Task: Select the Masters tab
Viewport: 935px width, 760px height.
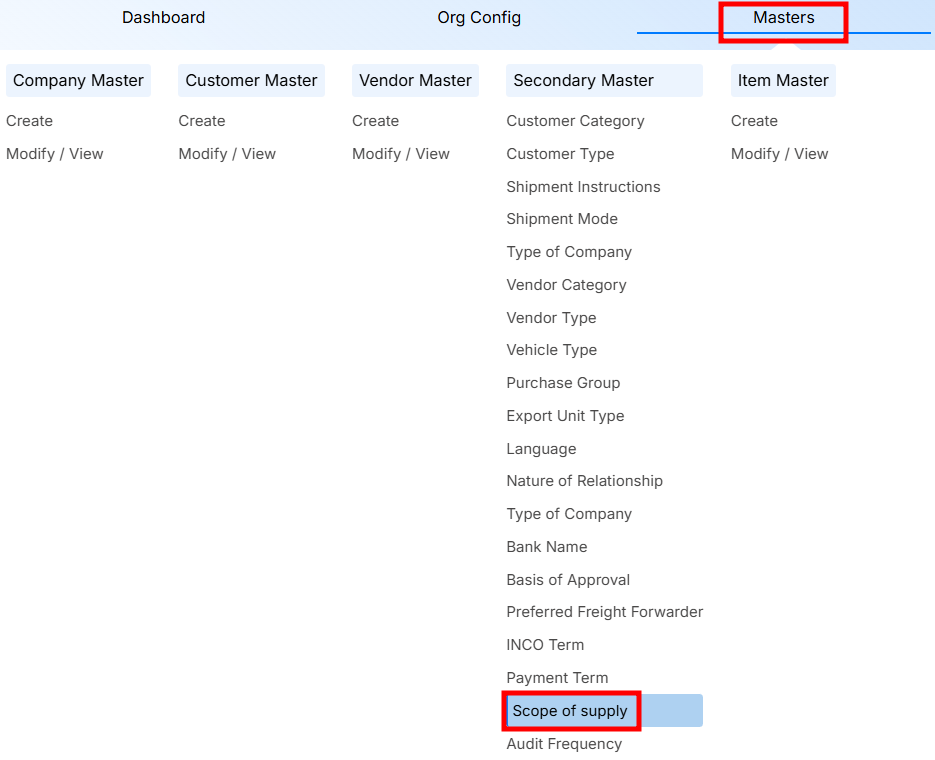Action: tap(783, 18)
